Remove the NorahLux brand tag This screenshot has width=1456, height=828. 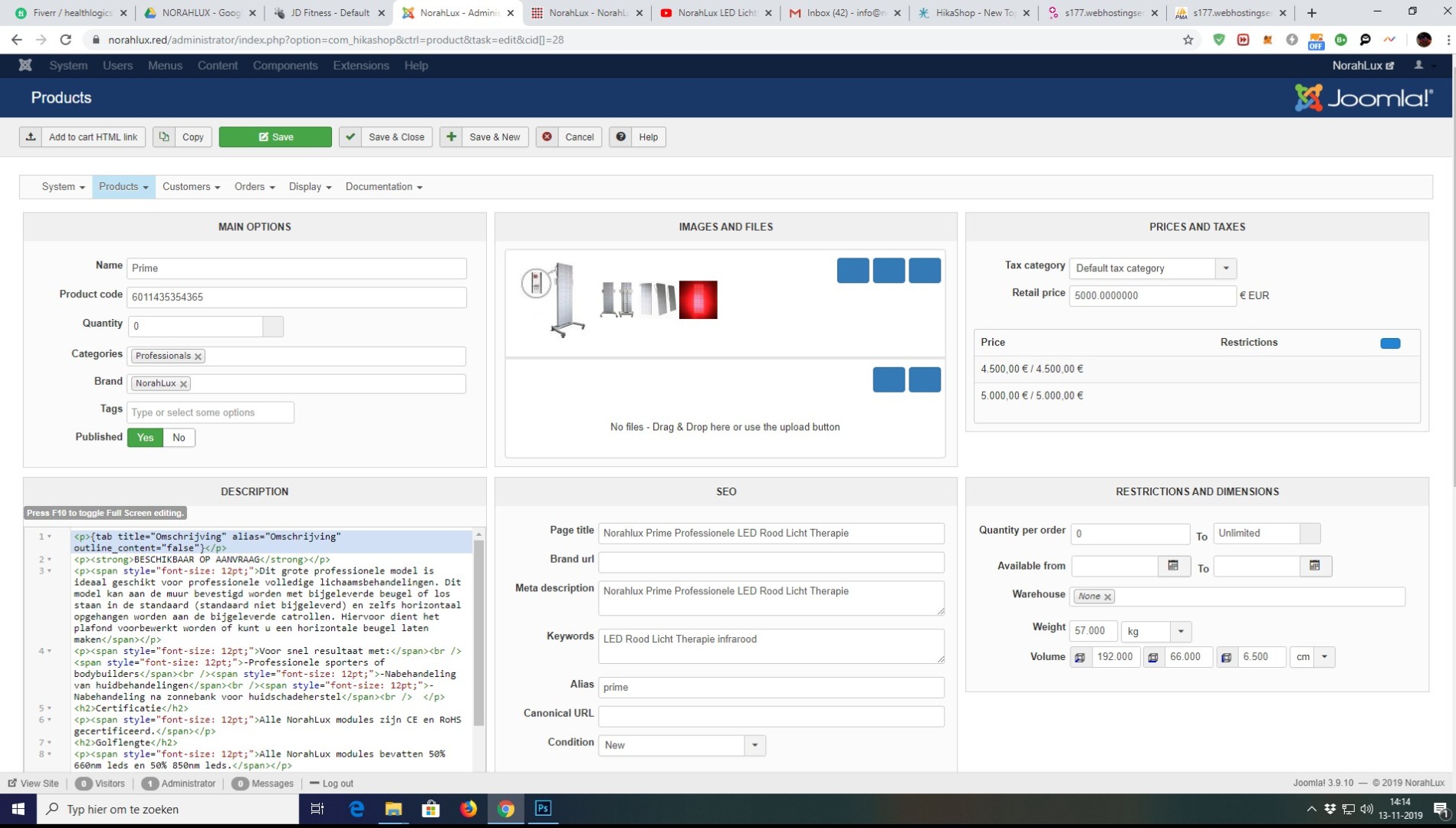click(183, 384)
